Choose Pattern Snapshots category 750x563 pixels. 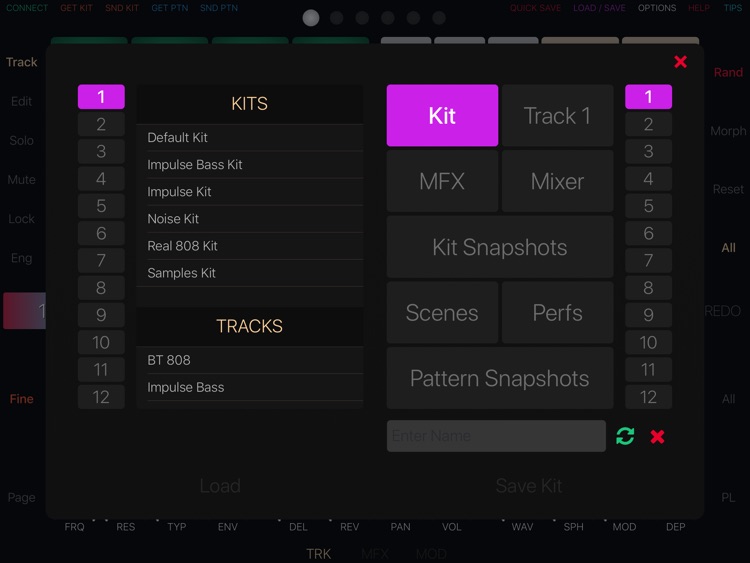[500, 378]
